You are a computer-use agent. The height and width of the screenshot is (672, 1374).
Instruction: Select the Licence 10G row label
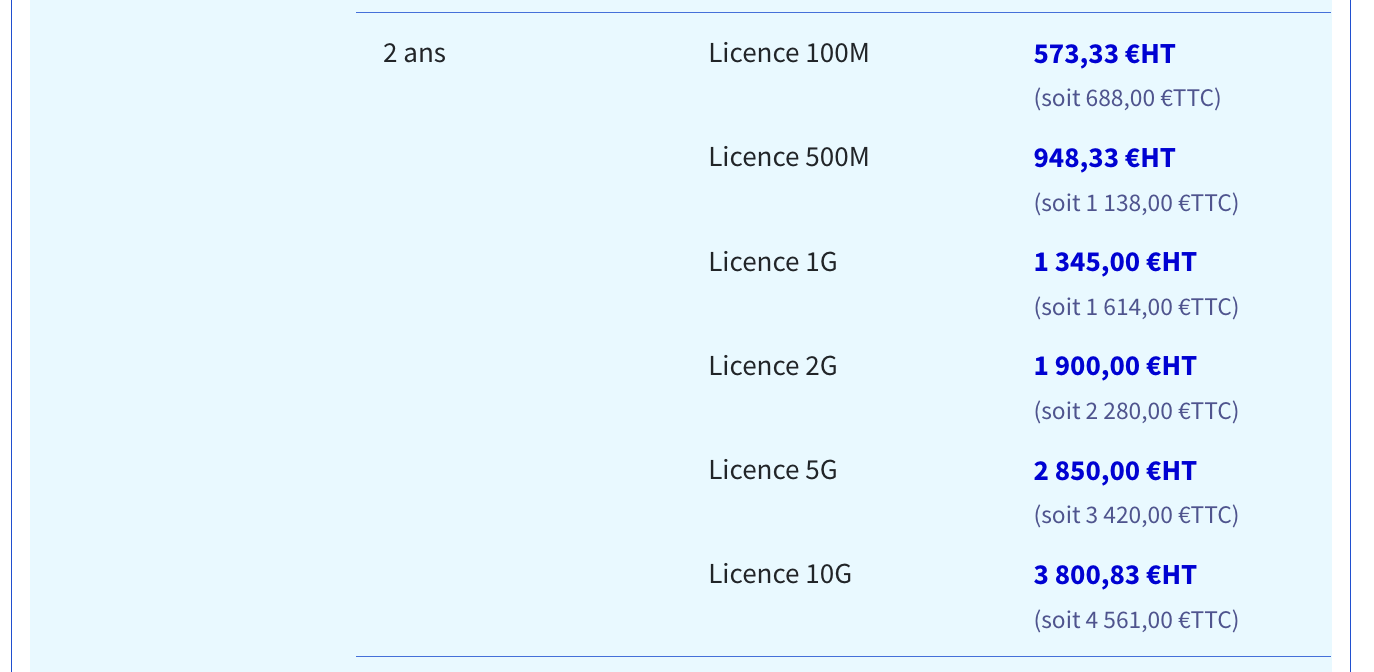pyautogui.click(x=780, y=574)
